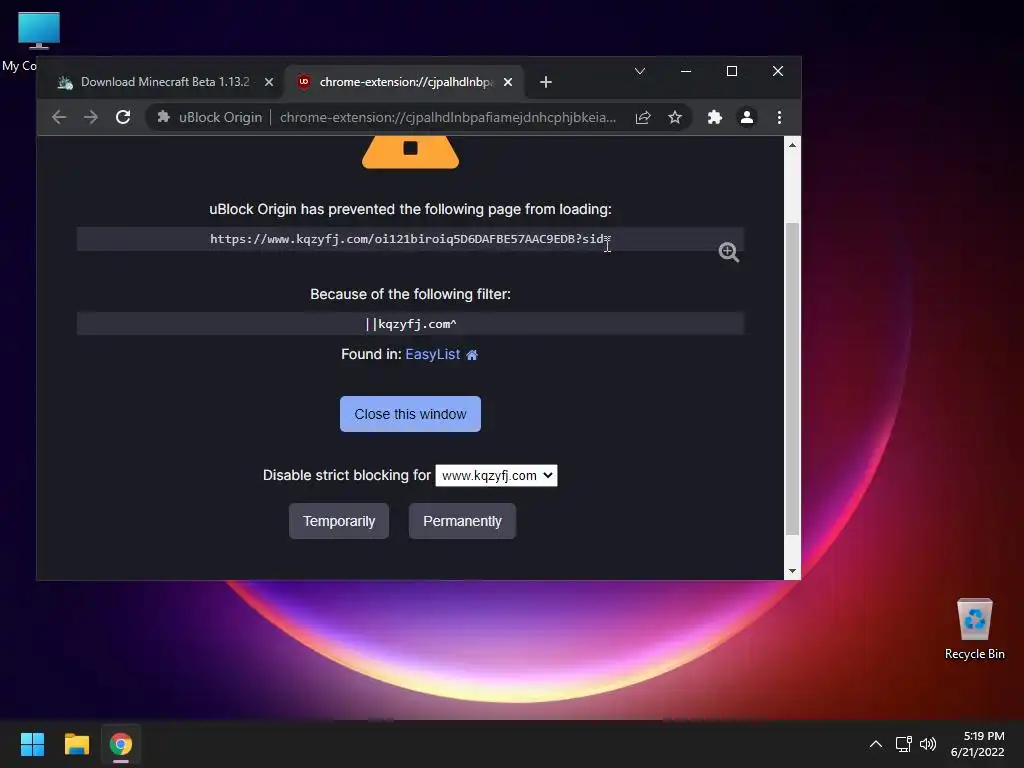The width and height of the screenshot is (1024, 768).
Task: Show hidden system tray icons
Action: [876, 744]
